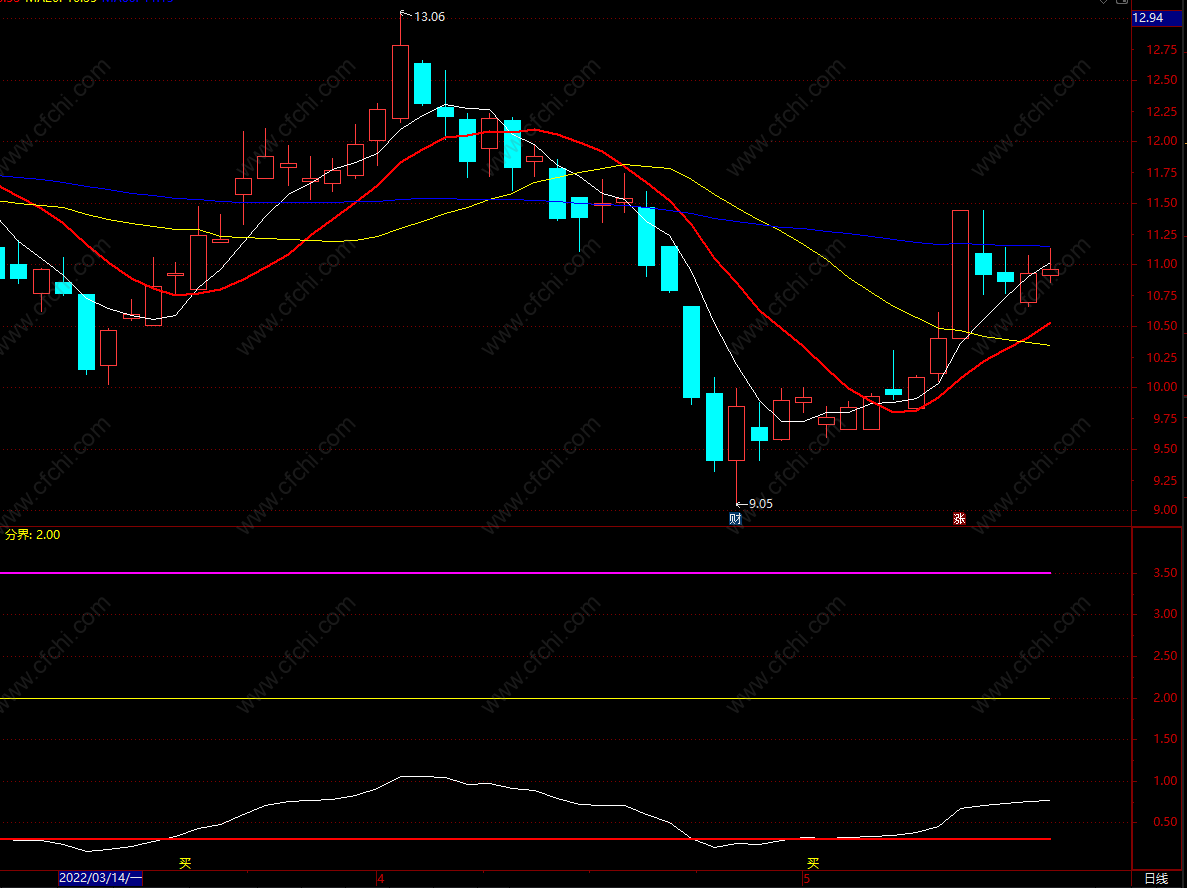This screenshot has height=888, width=1187.
Task: Click the first yellow 买 buy signal
Action: 185,863
